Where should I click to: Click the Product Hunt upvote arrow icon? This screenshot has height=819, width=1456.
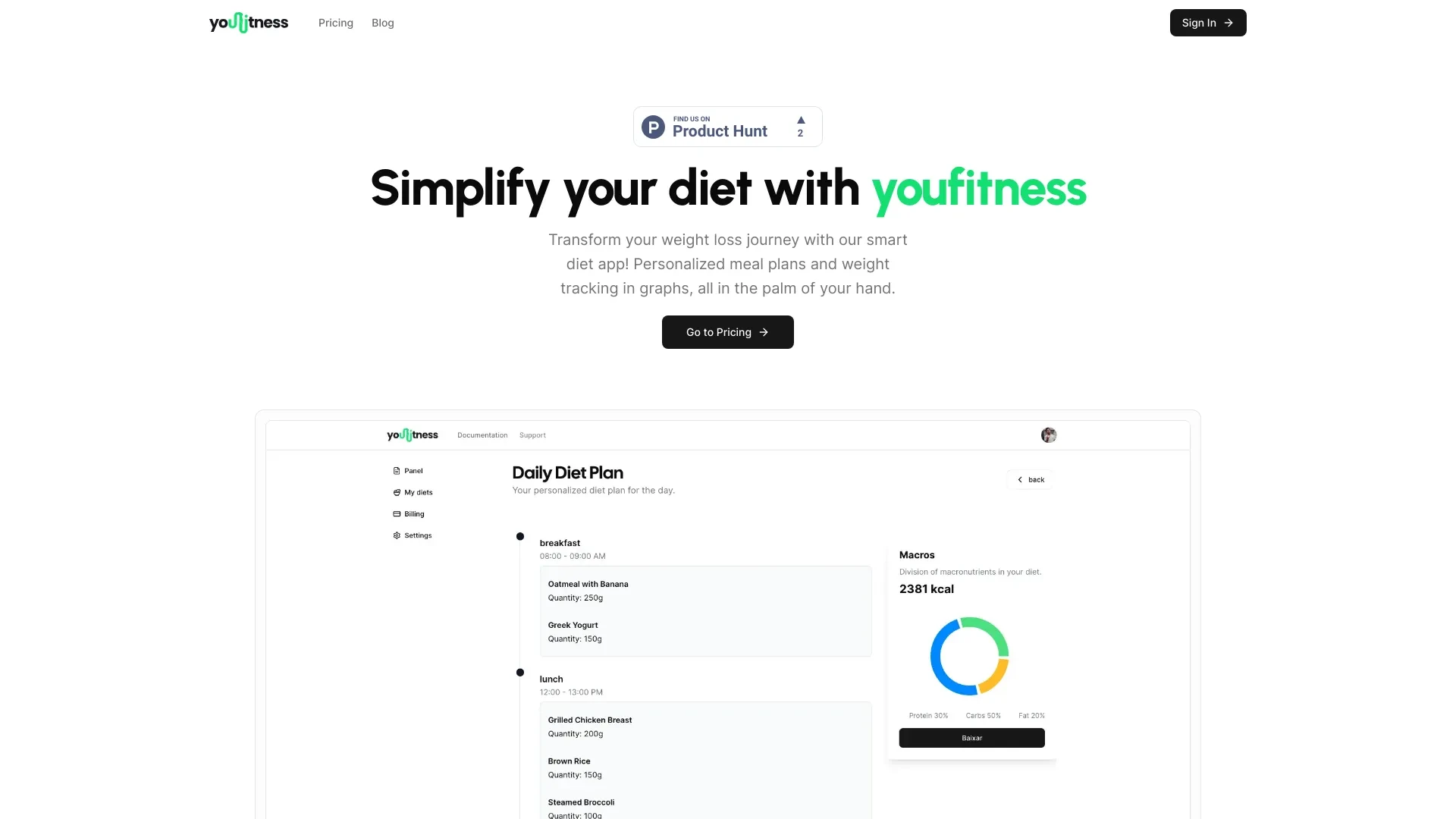coord(800,120)
